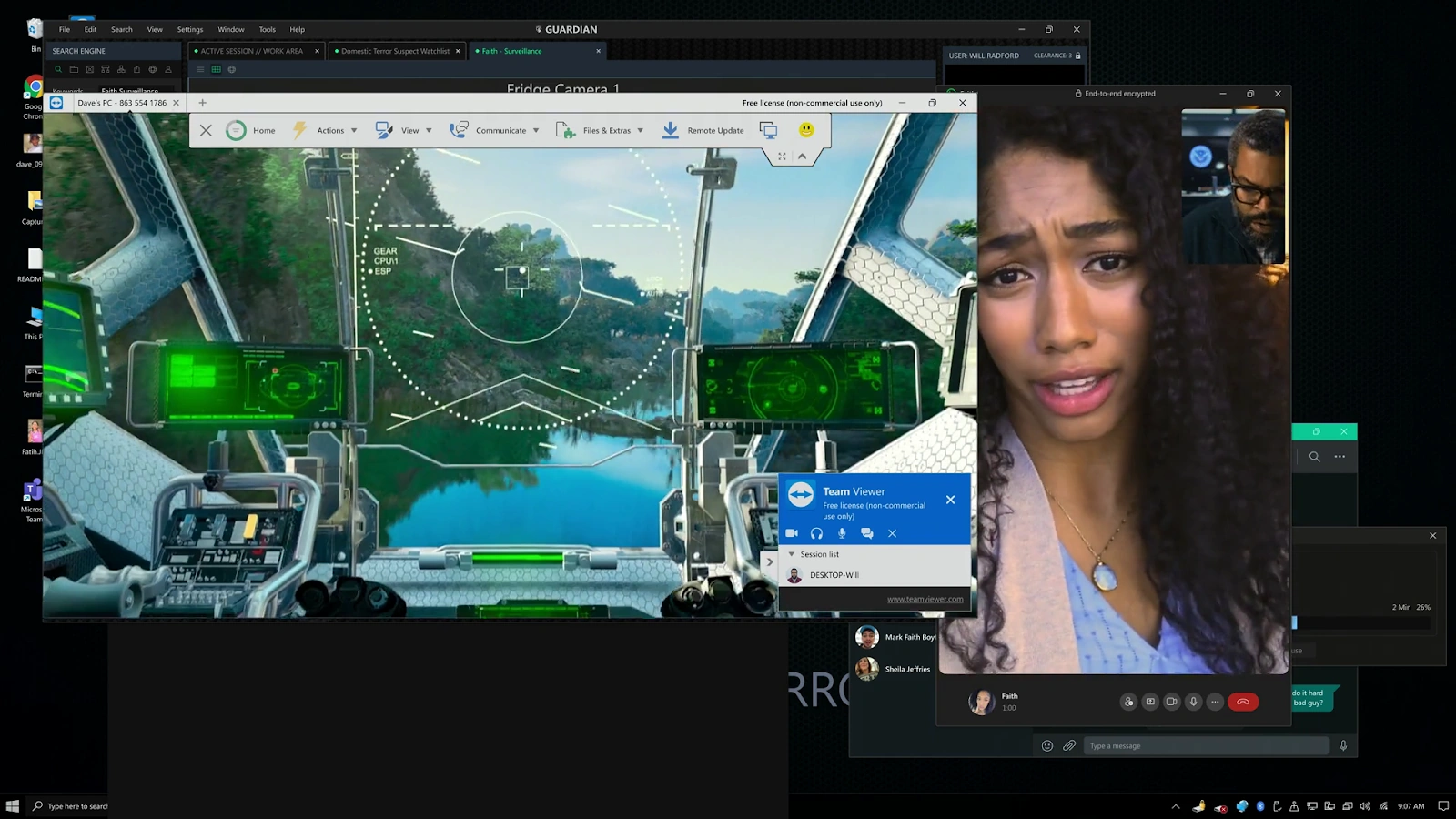Click the self-view video thumbnail
The width and height of the screenshot is (1456, 819).
[x=1234, y=187]
